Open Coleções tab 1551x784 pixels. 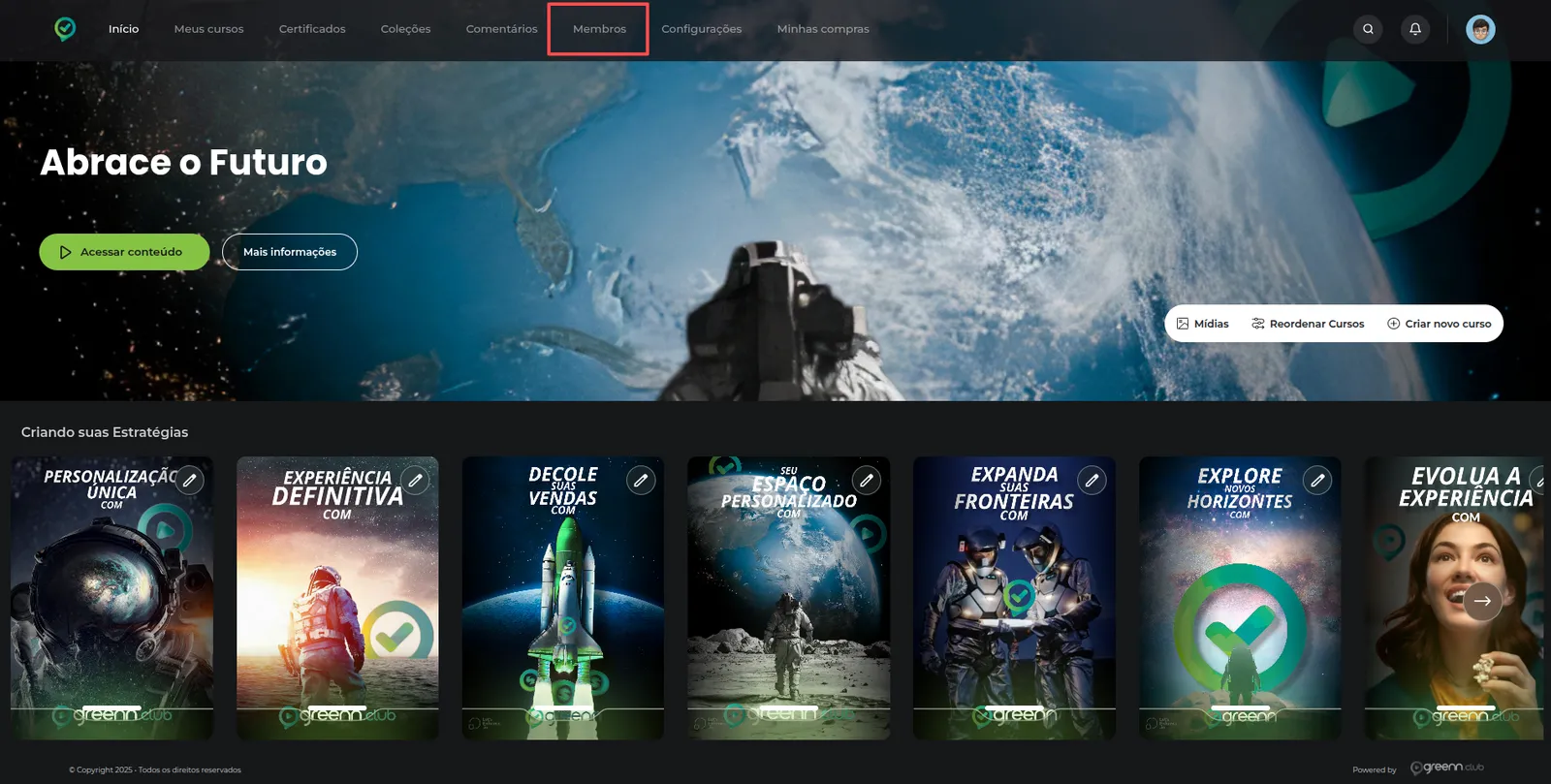[x=405, y=29]
